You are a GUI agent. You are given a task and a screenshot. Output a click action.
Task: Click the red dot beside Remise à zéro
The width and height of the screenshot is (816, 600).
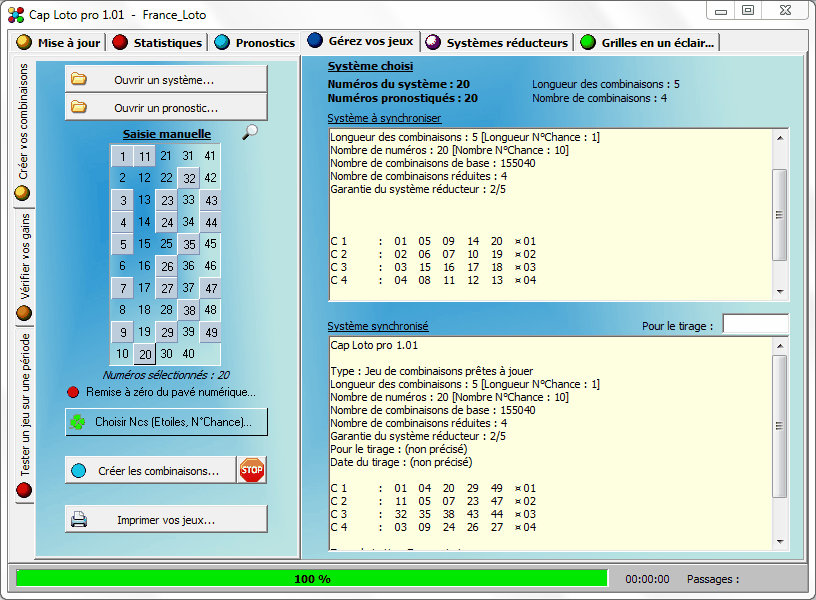(73, 392)
